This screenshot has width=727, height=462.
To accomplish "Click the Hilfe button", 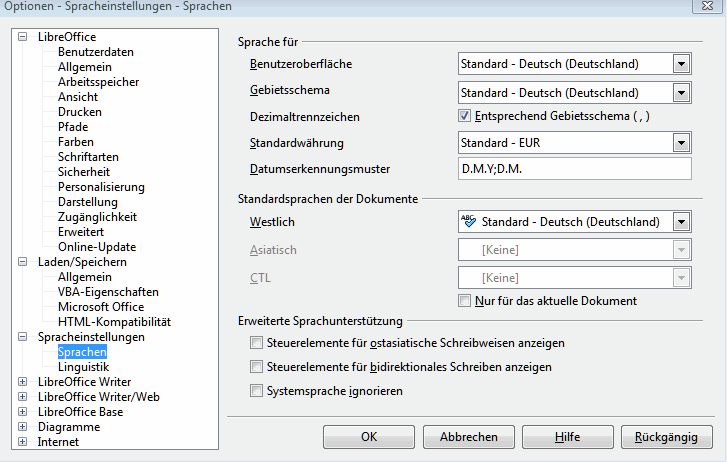I will [568, 437].
